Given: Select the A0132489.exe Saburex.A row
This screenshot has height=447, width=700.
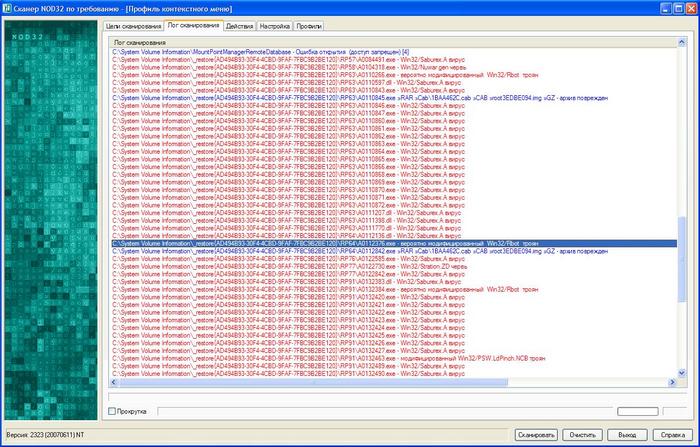Looking at the screenshot, I should click(394, 366).
